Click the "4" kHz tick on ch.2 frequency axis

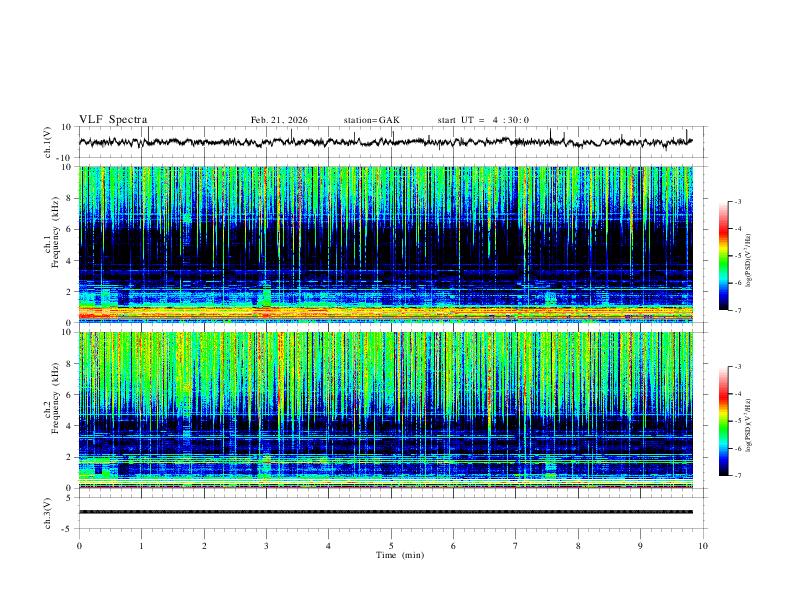coord(70,426)
